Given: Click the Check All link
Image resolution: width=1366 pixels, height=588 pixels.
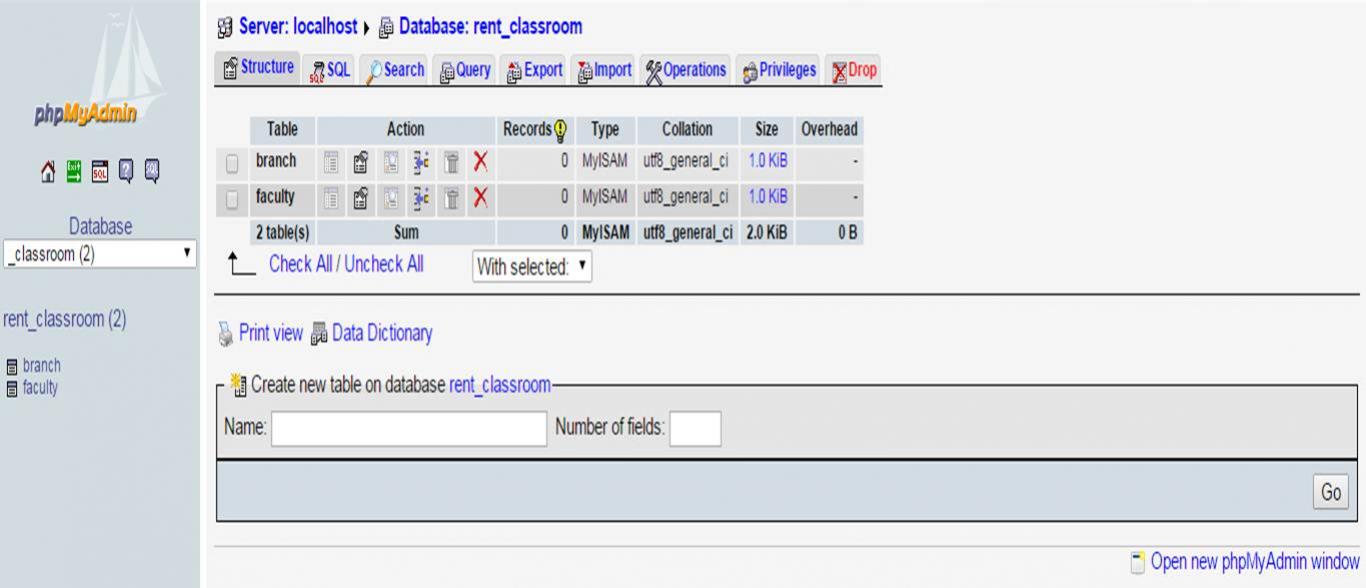Looking at the screenshot, I should (303, 264).
